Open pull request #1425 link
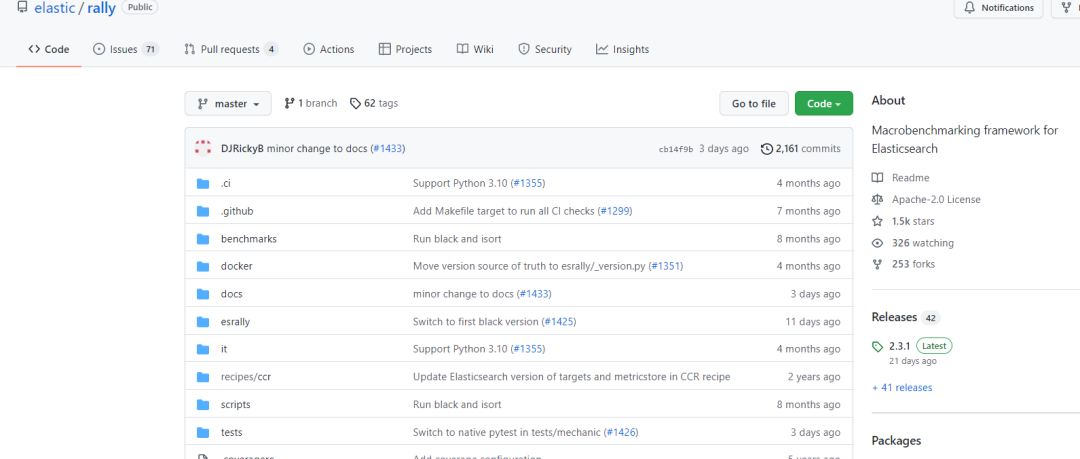Viewport: 1080px width, 459px height. pyautogui.click(x=559, y=321)
